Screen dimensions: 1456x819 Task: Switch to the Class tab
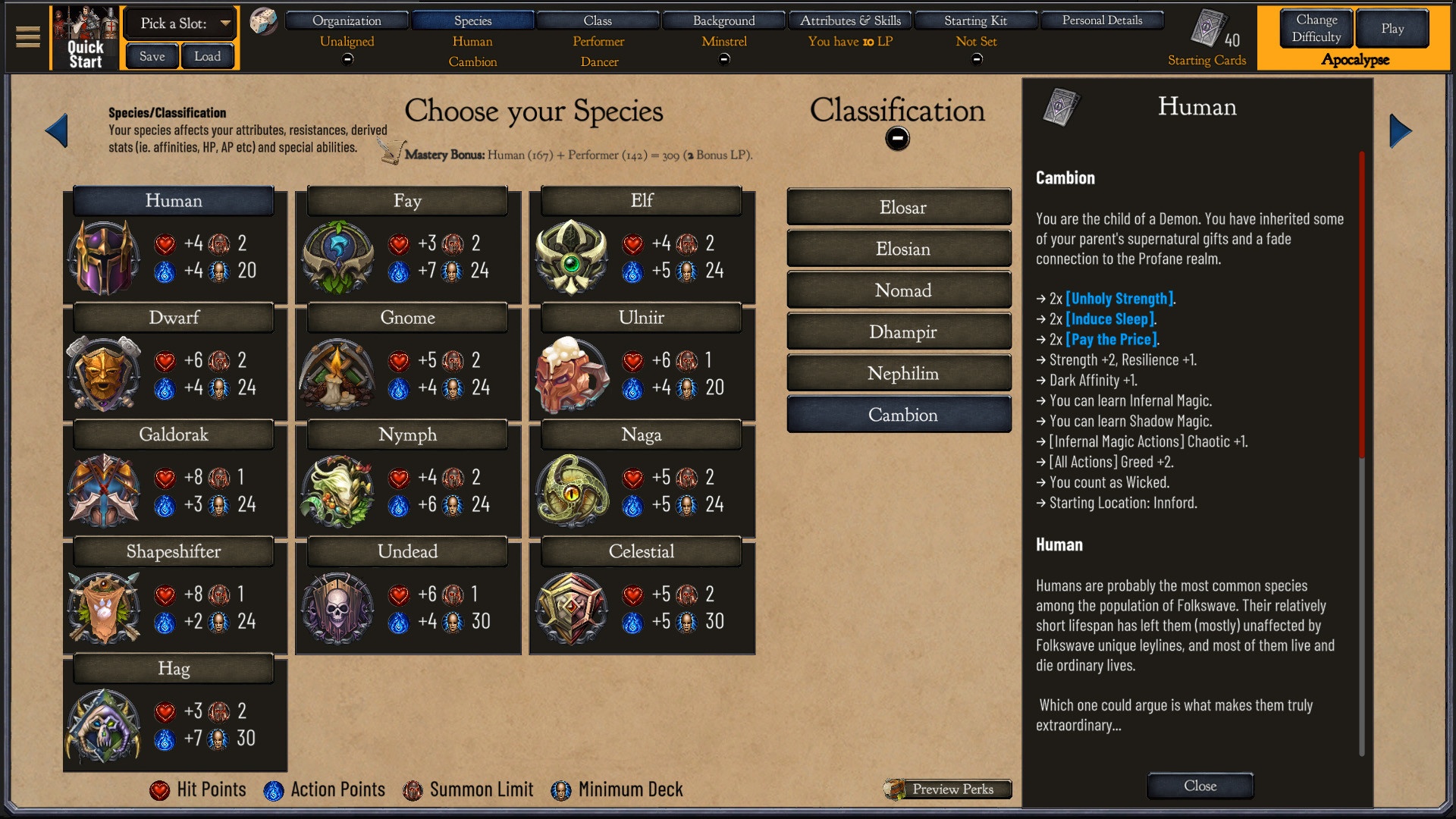point(598,20)
